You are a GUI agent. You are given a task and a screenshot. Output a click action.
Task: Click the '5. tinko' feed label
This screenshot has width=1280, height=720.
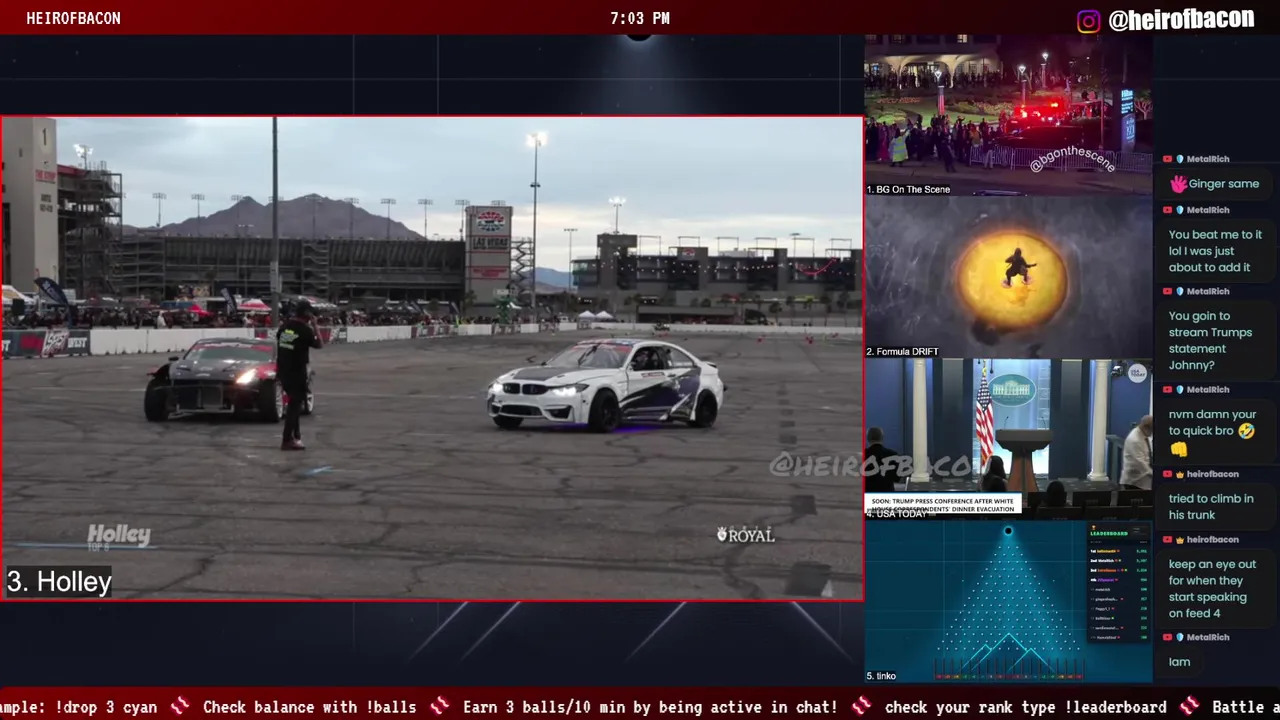(881, 676)
